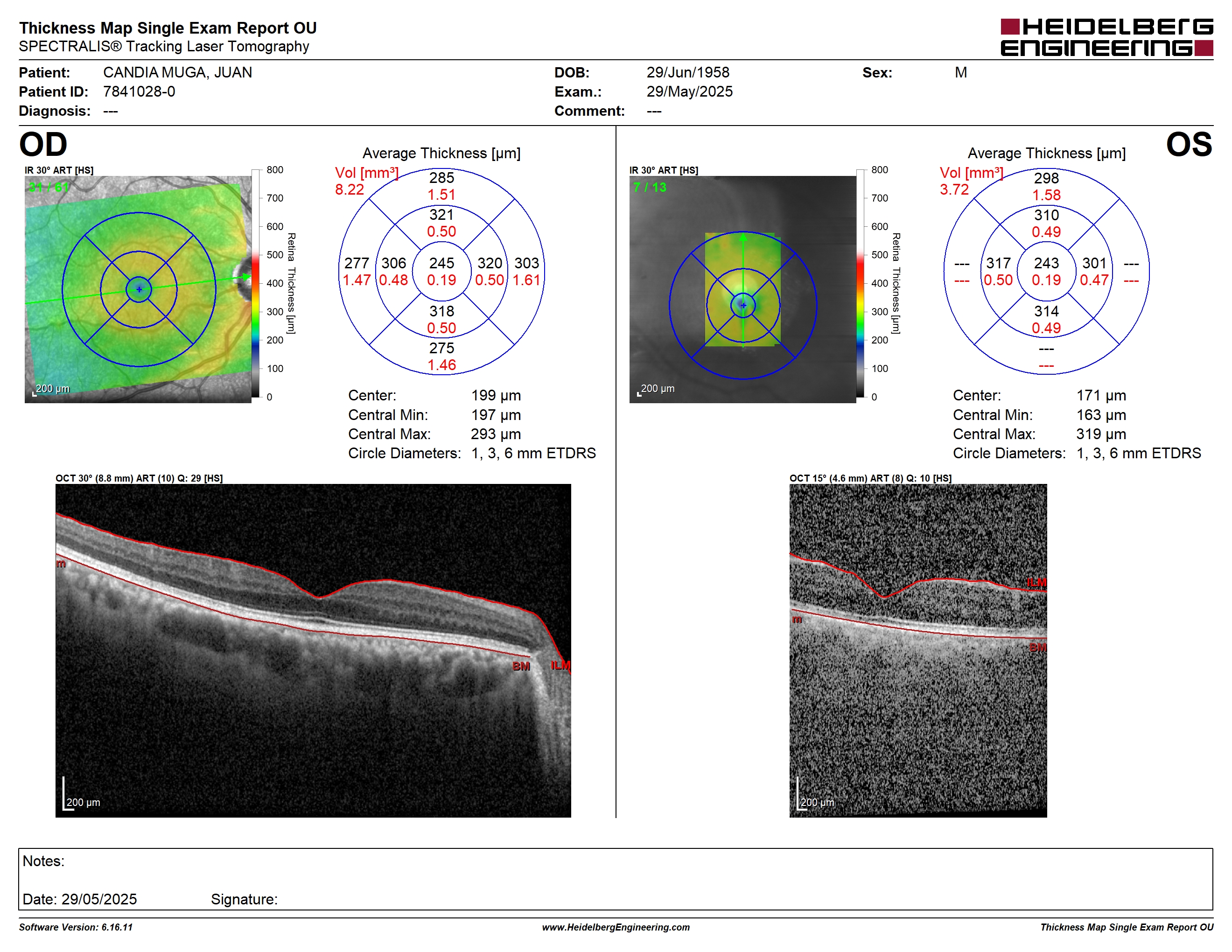The height and width of the screenshot is (952, 1232).
Task: Click the OS retina thickness color scale
Action: 860,283
